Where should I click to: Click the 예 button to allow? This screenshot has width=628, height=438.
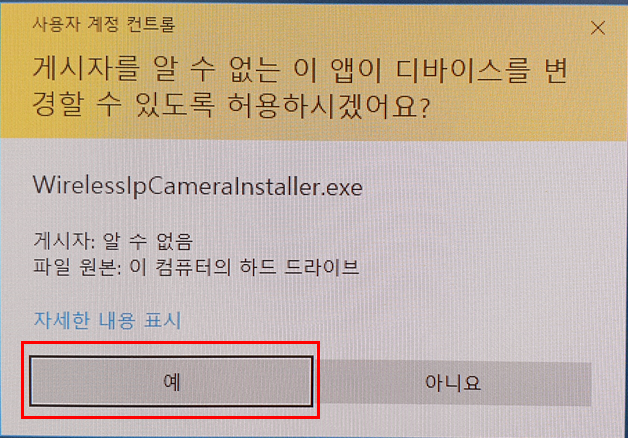pyautogui.click(x=171, y=382)
